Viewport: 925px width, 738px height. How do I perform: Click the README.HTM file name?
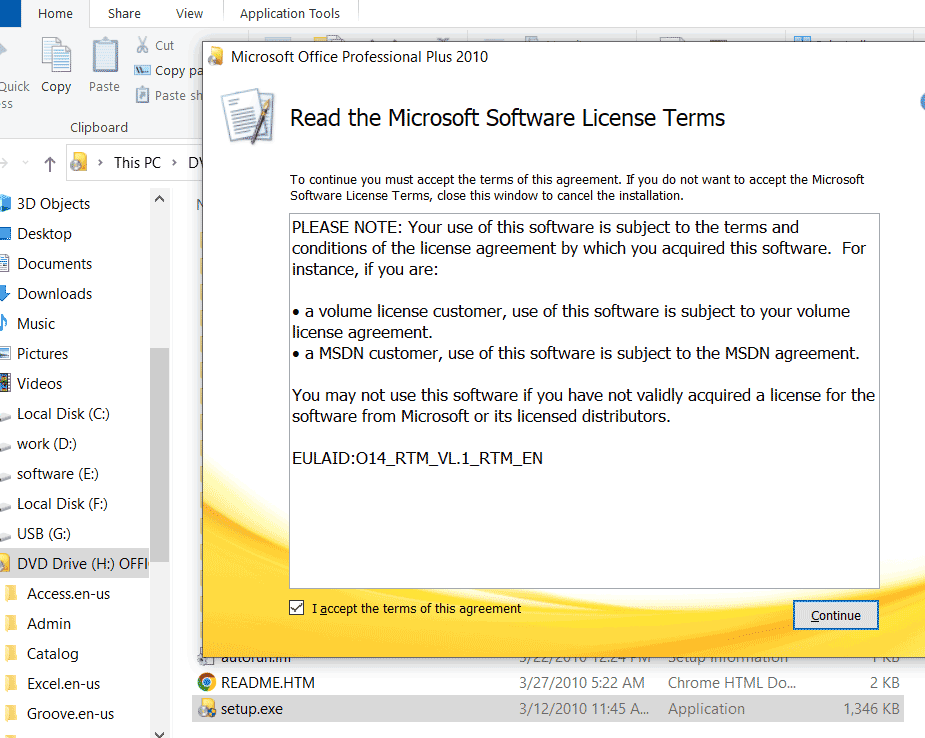pos(268,683)
